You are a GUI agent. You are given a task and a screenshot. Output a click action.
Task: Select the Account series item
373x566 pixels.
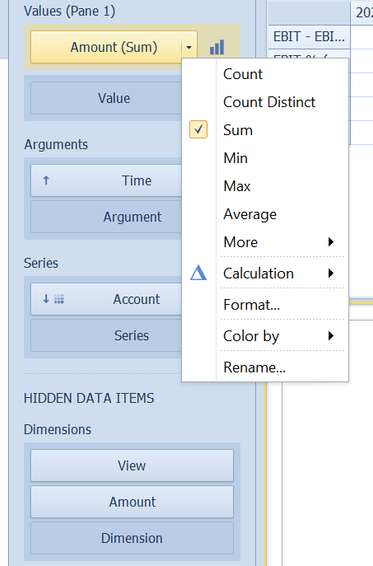pyautogui.click(x=106, y=299)
